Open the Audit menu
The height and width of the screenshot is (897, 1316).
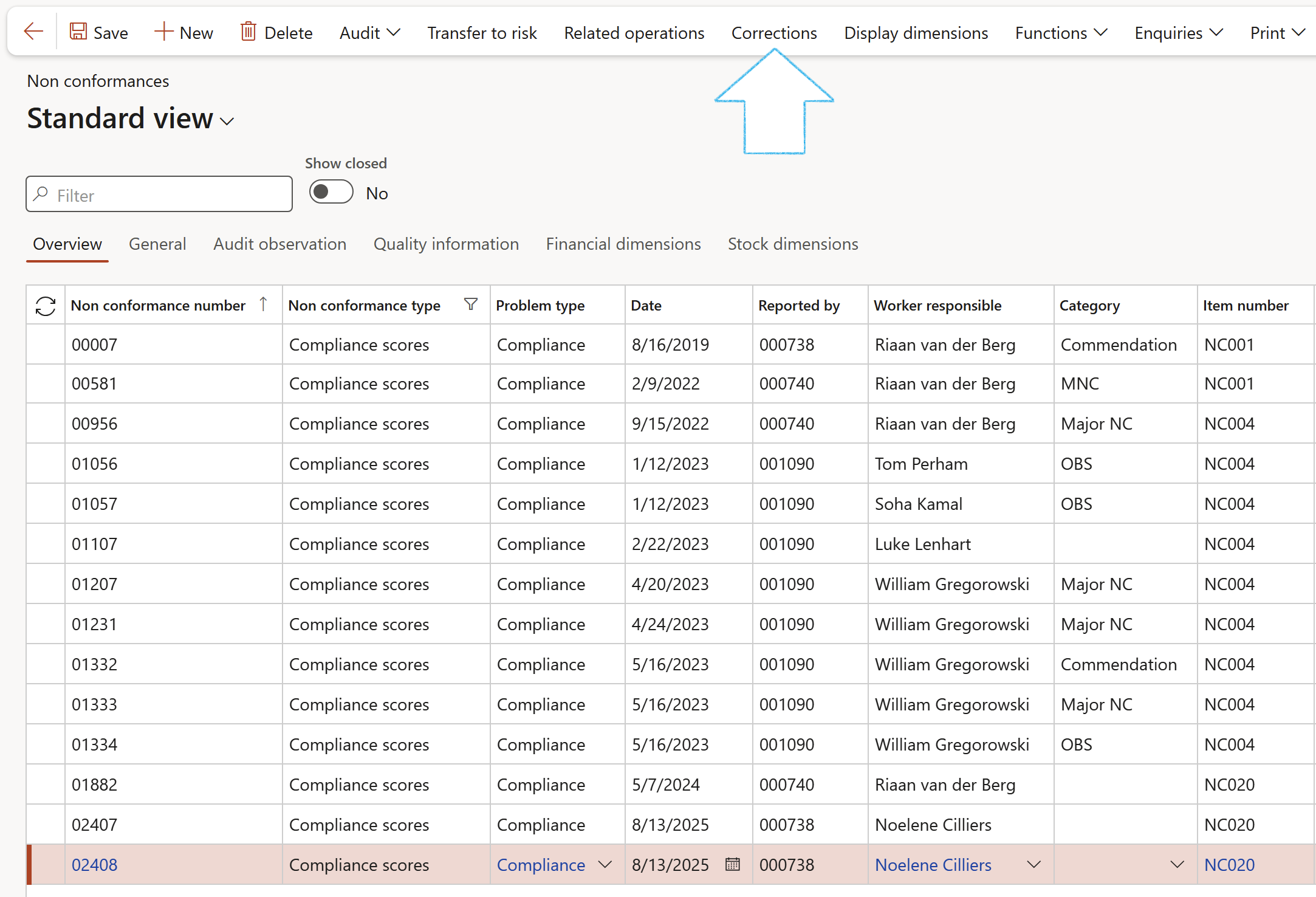[x=369, y=33]
